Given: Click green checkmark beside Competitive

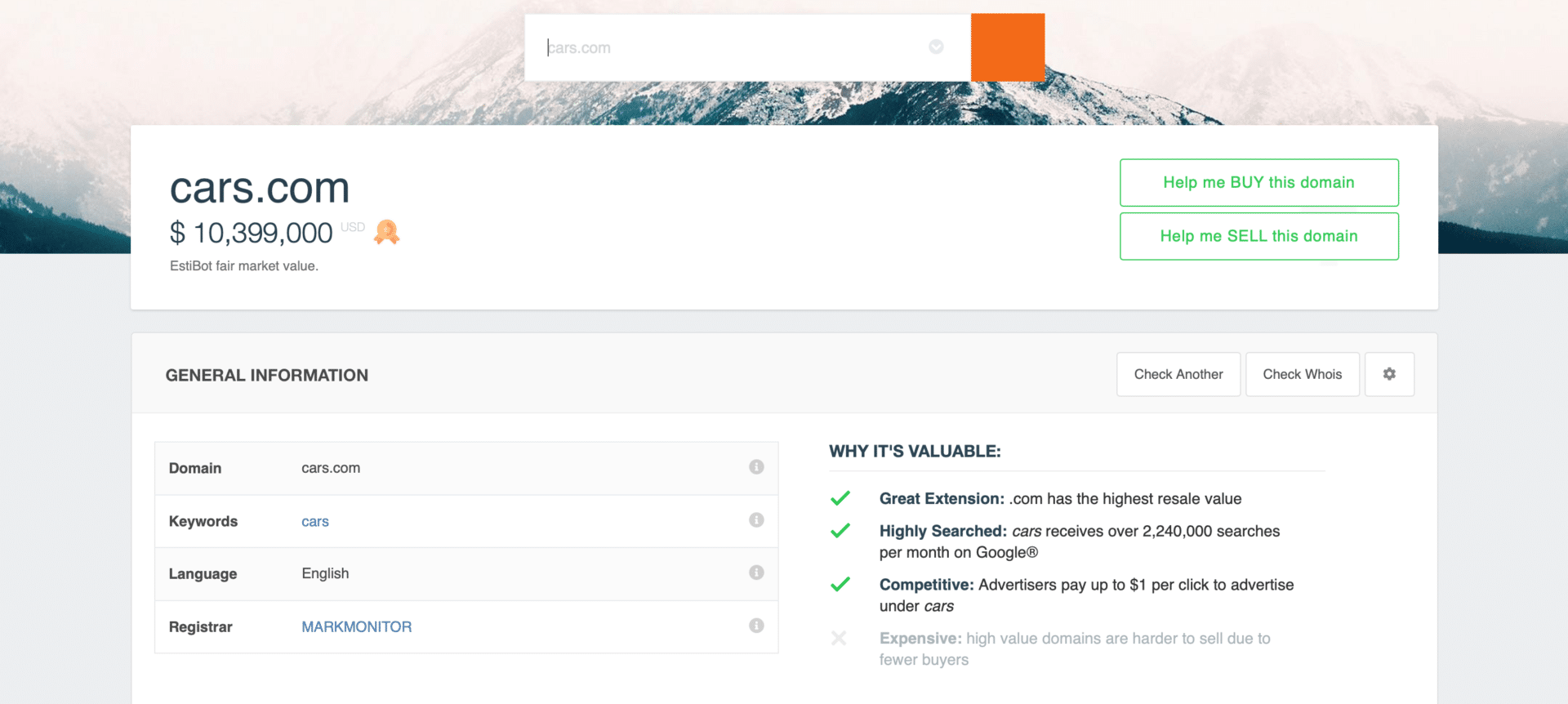Looking at the screenshot, I should point(840,585).
